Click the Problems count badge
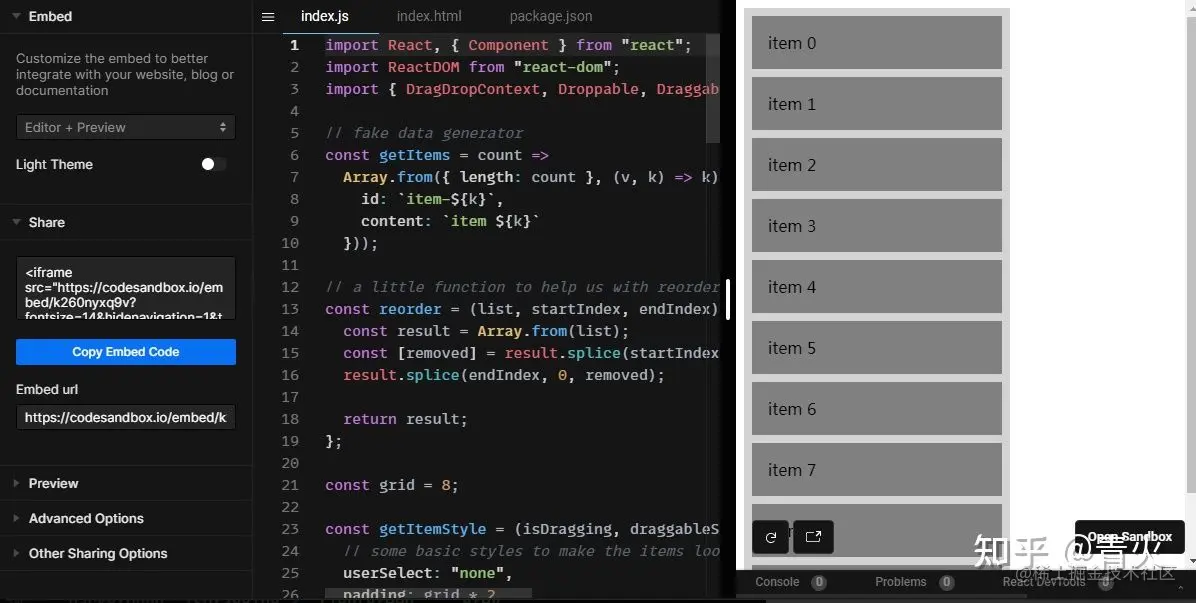Screen dimensions: 1196x603 coord(946,582)
